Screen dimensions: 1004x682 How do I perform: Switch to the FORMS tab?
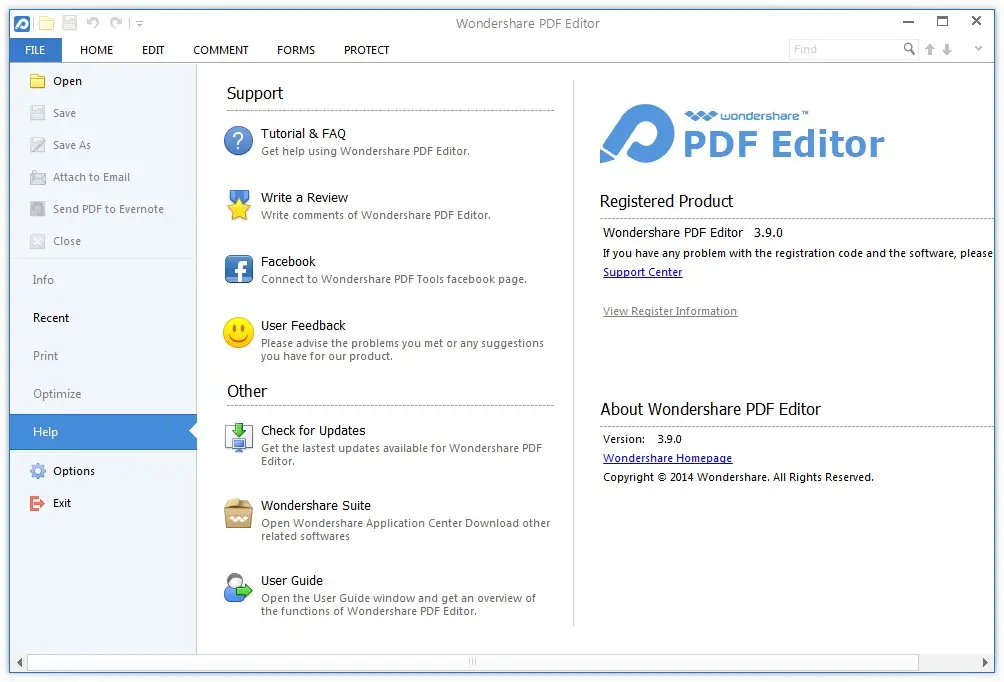click(296, 50)
